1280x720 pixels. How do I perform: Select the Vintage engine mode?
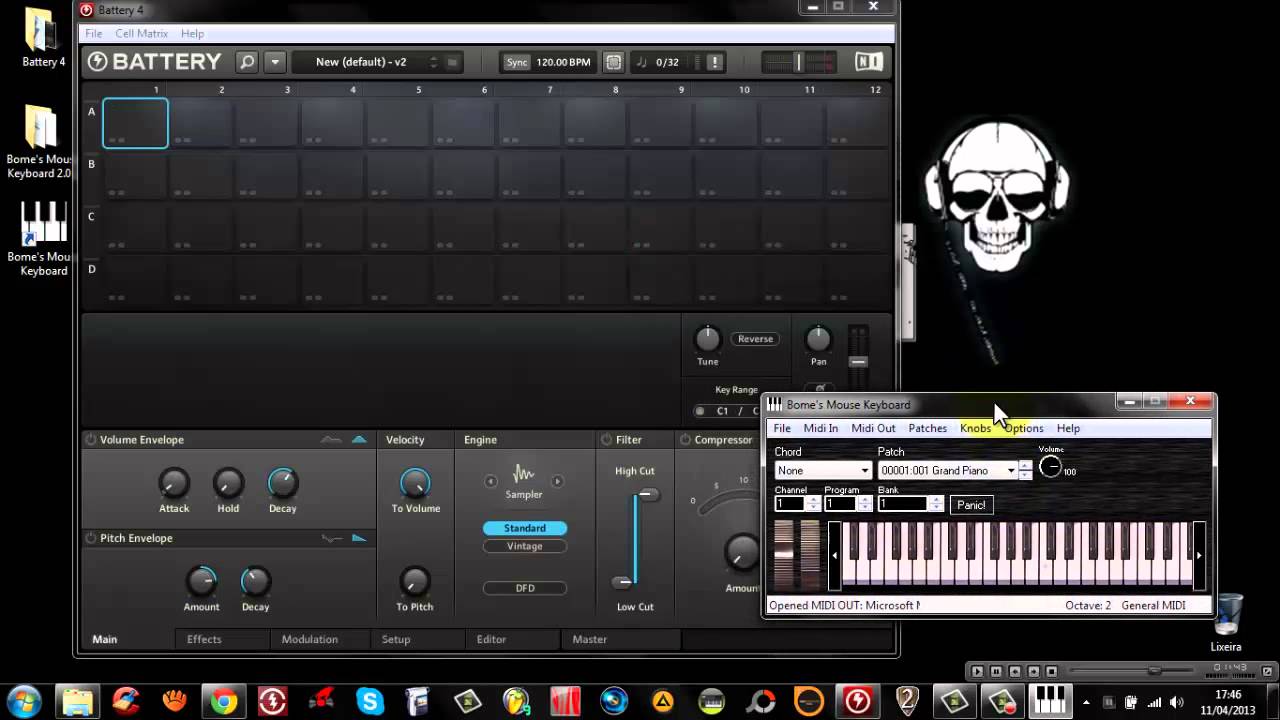[525, 546]
